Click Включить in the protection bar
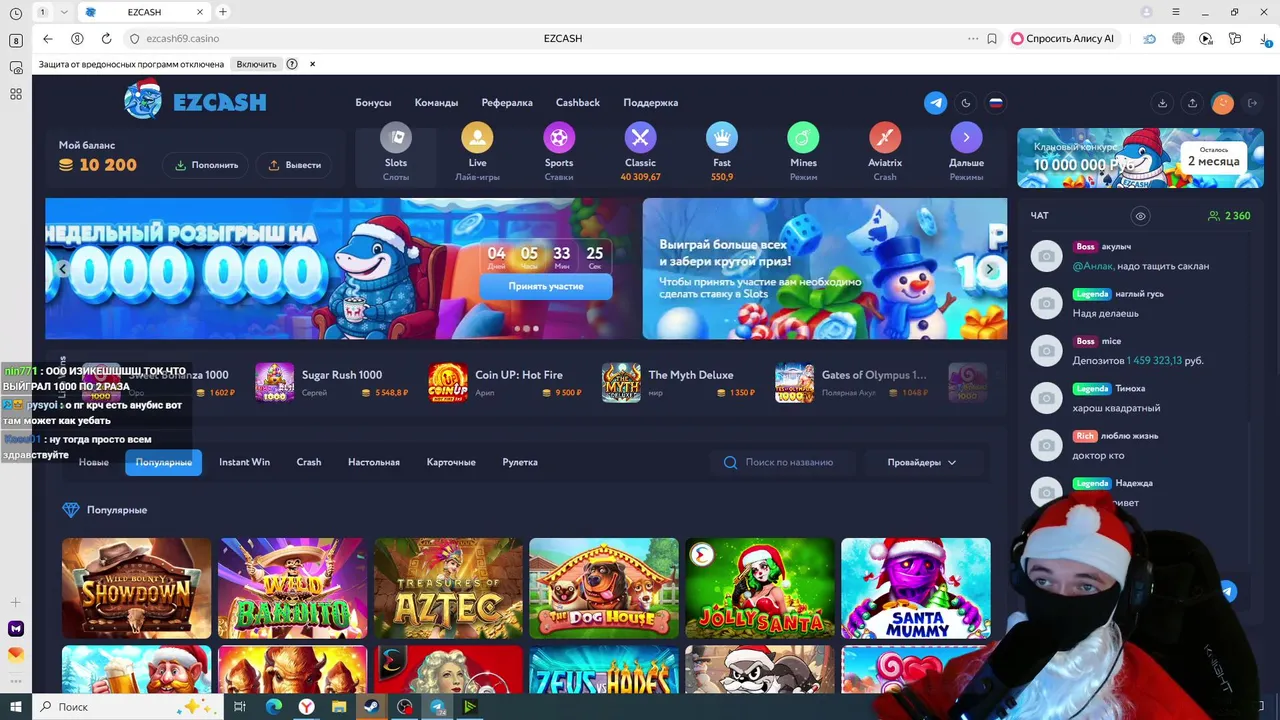This screenshot has height=720, width=1280. 256,64
